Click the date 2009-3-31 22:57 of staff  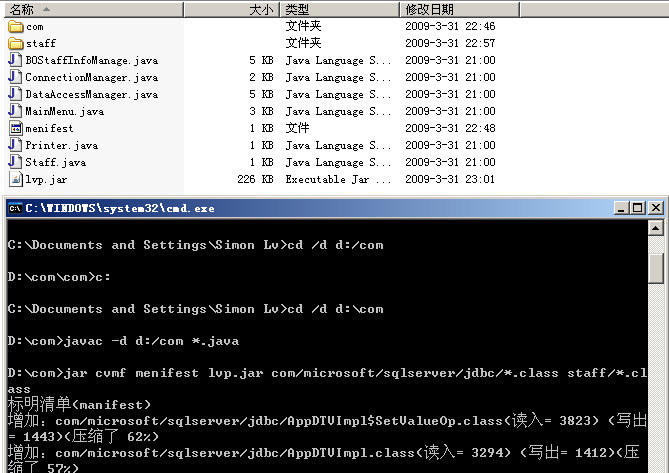450,44
